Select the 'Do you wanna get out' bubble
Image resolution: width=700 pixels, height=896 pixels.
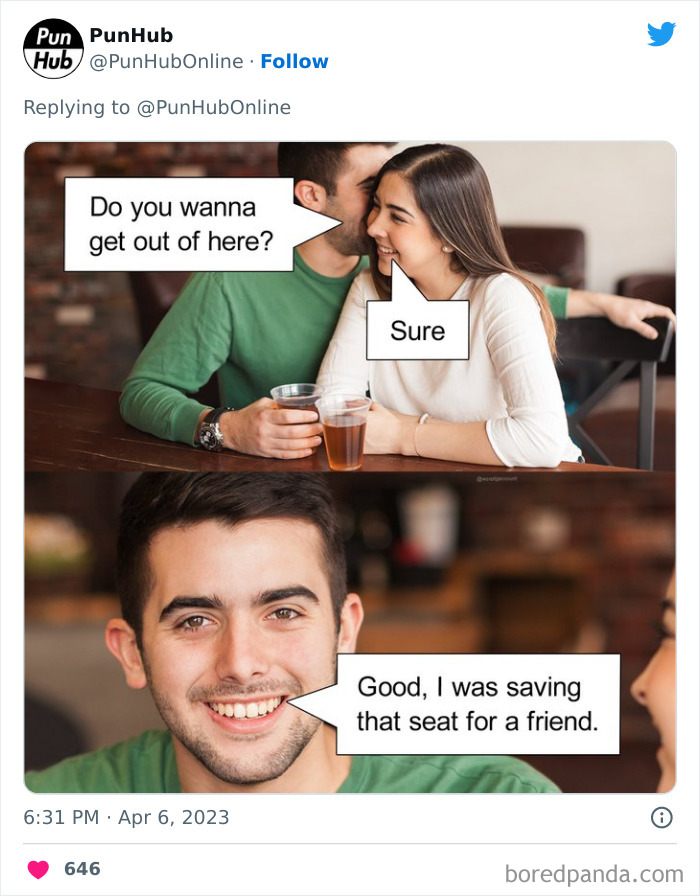[179, 224]
